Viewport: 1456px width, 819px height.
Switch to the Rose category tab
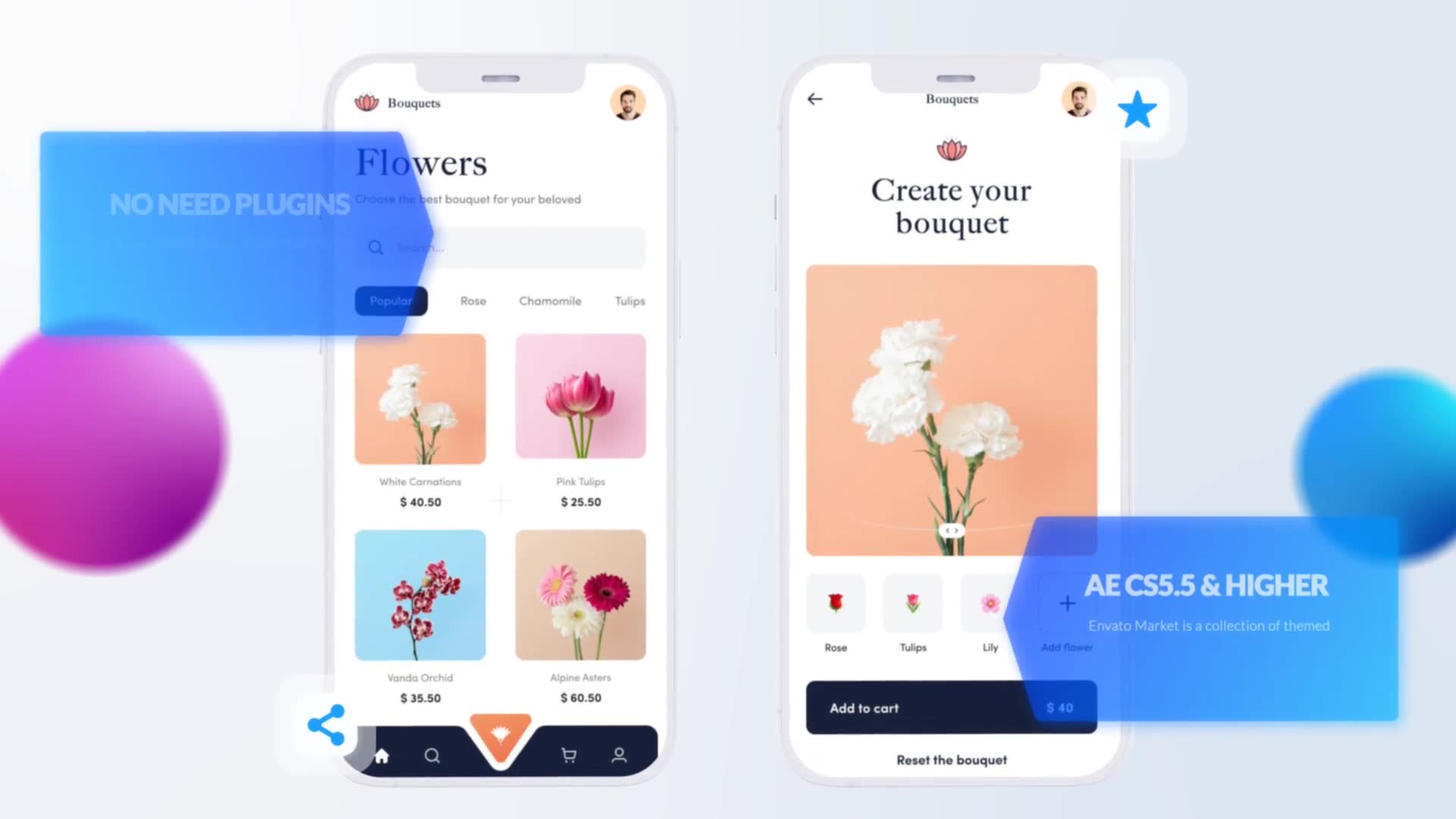(473, 300)
